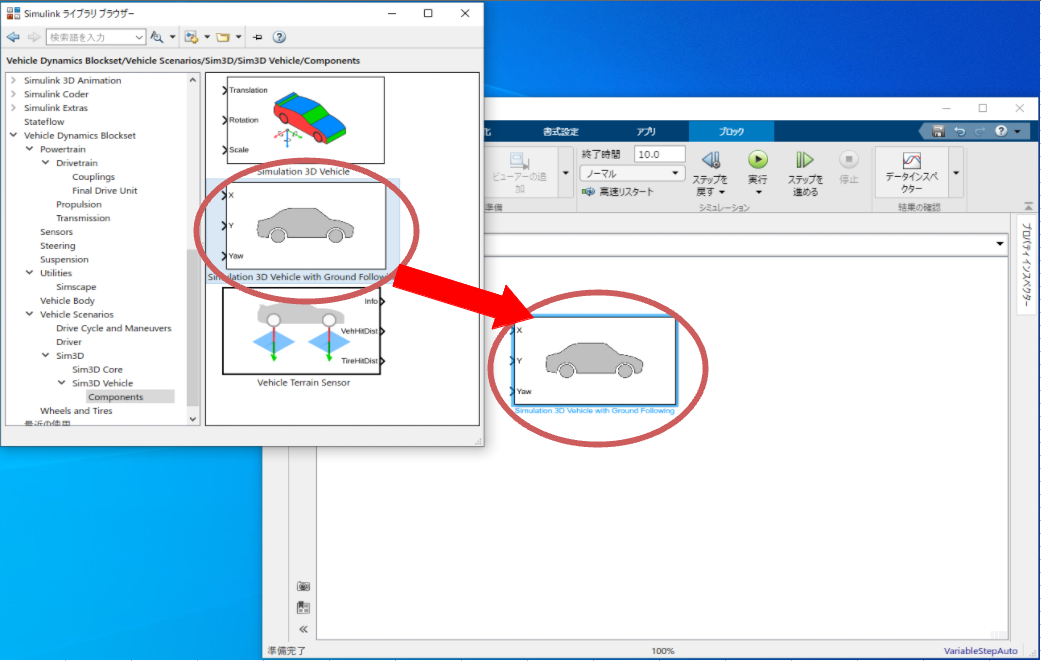Click the open folder icon in Library Browser toolbar

pyautogui.click(x=223, y=37)
